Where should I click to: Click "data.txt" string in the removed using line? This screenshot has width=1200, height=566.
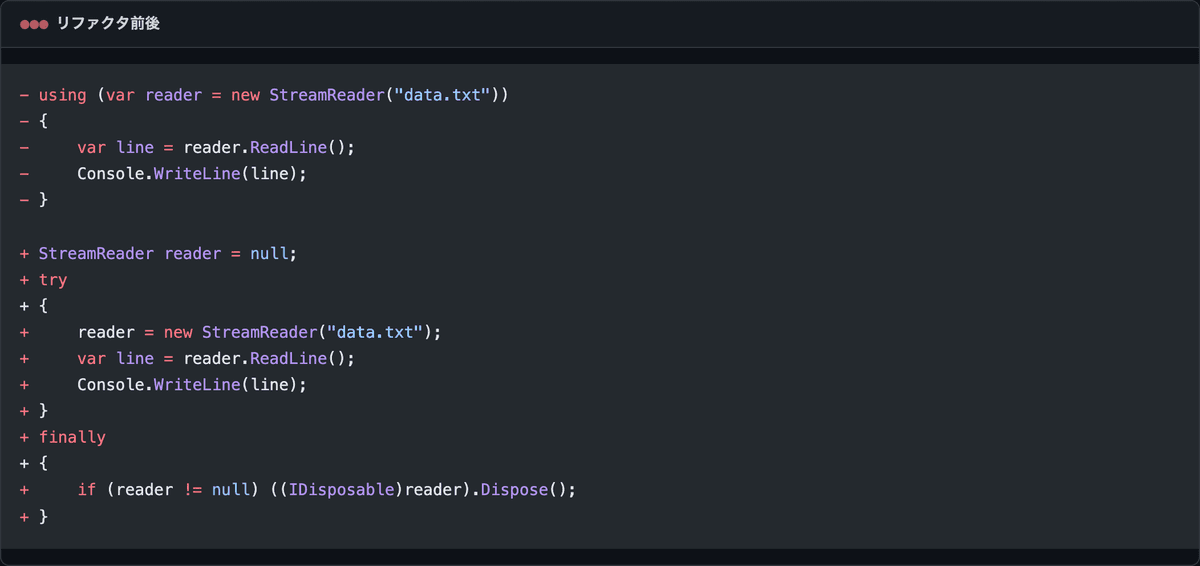point(442,95)
